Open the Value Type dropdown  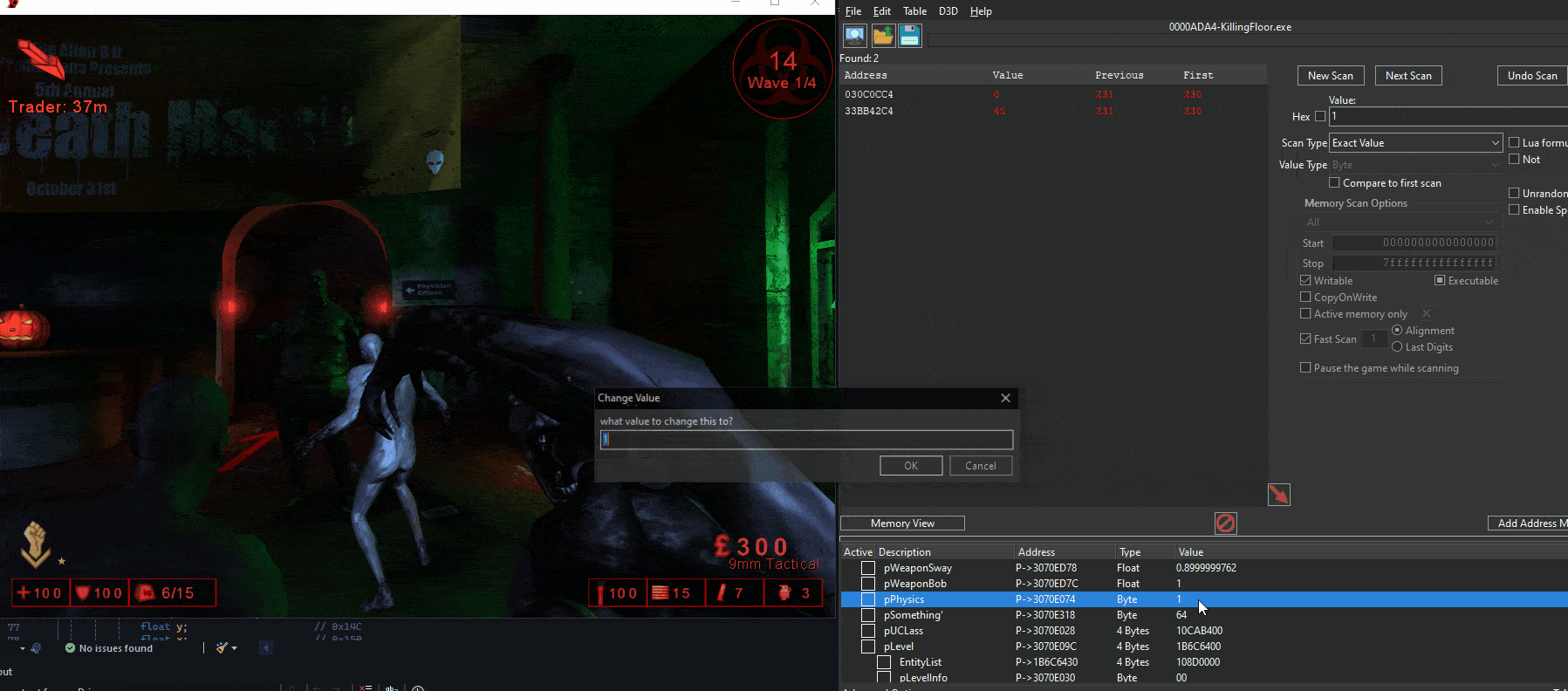click(x=1414, y=165)
